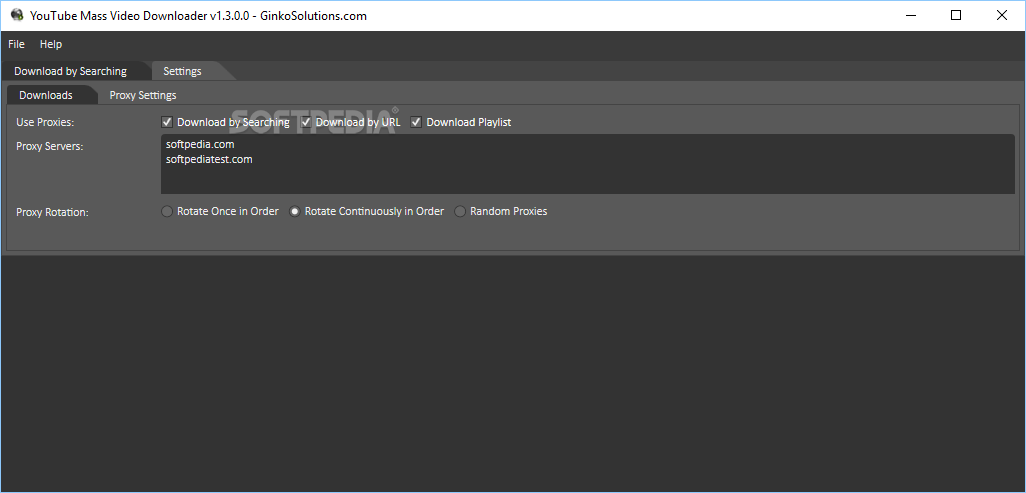The image size is (1026, 493).
Task: Select Rotate Continuously in Order option
Action: click(295, 211)
